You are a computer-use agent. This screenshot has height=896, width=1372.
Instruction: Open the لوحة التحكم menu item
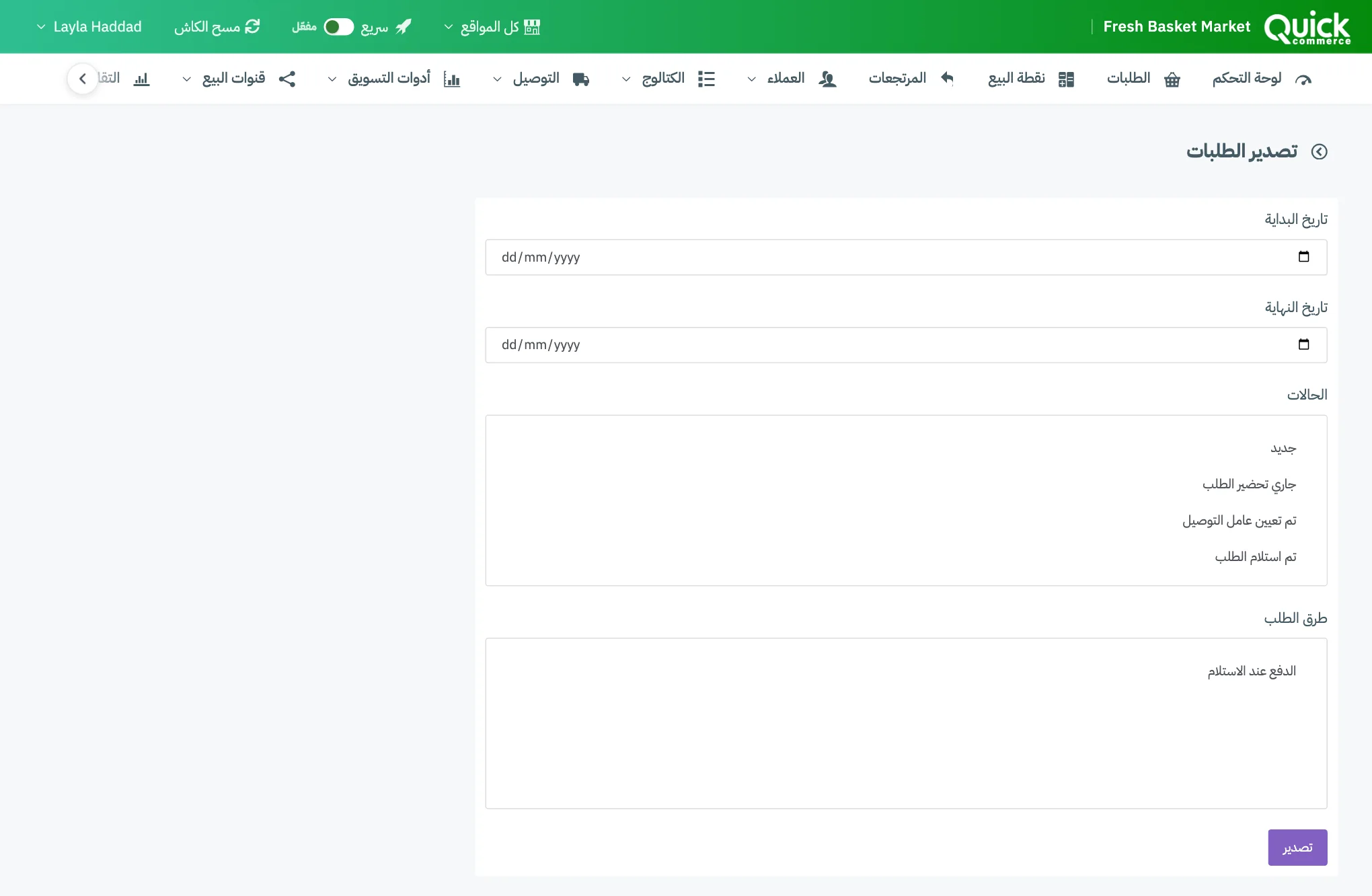pos(1262,79)
